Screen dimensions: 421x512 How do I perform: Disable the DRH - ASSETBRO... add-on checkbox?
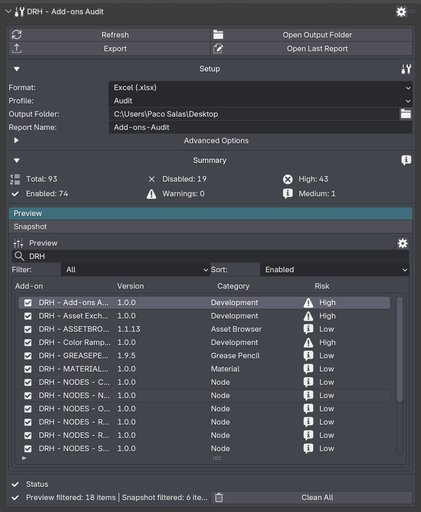pyautogui.click(x=28, y=329)
